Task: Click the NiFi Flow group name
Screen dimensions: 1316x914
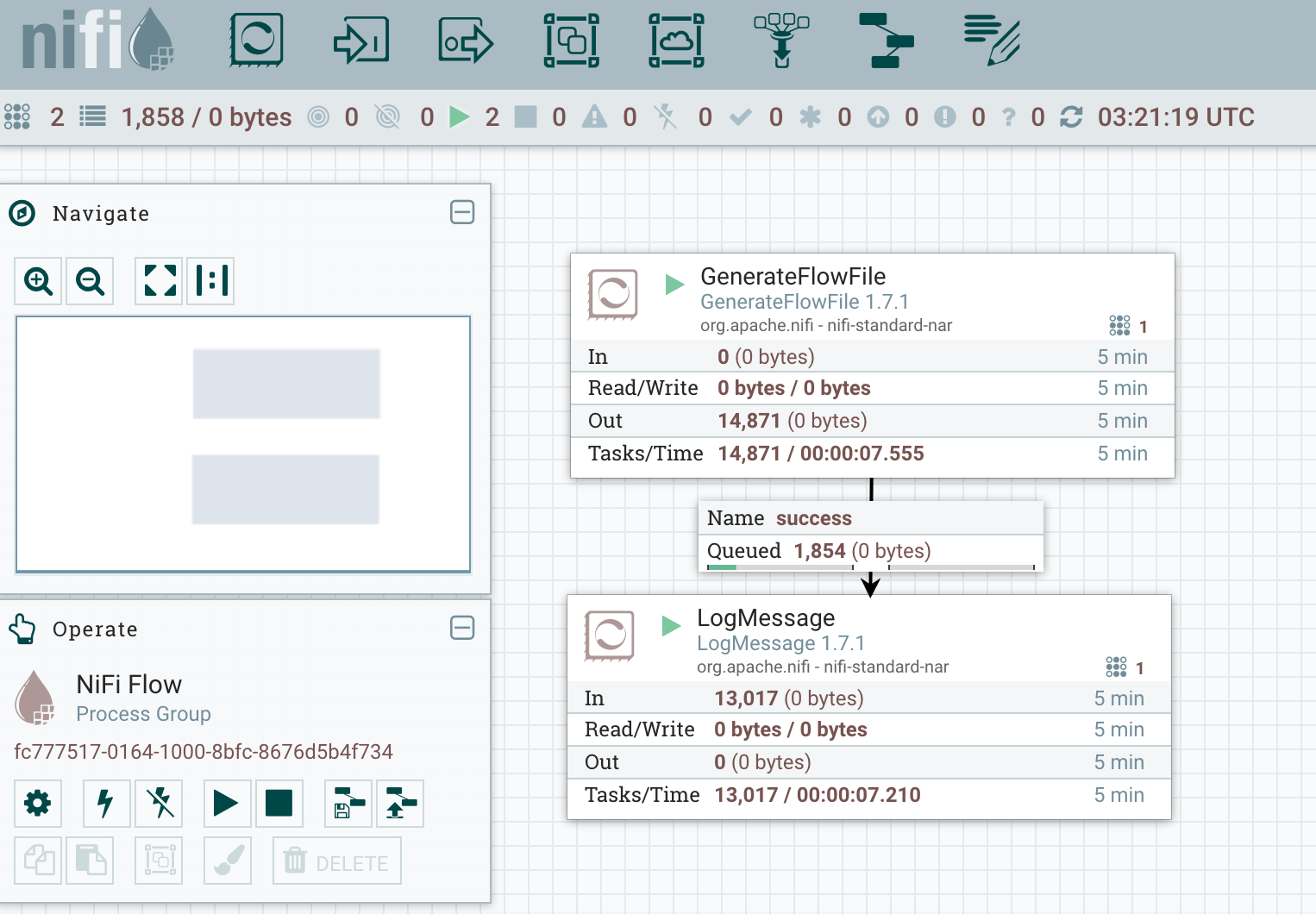Action: (x=129, y=685)
